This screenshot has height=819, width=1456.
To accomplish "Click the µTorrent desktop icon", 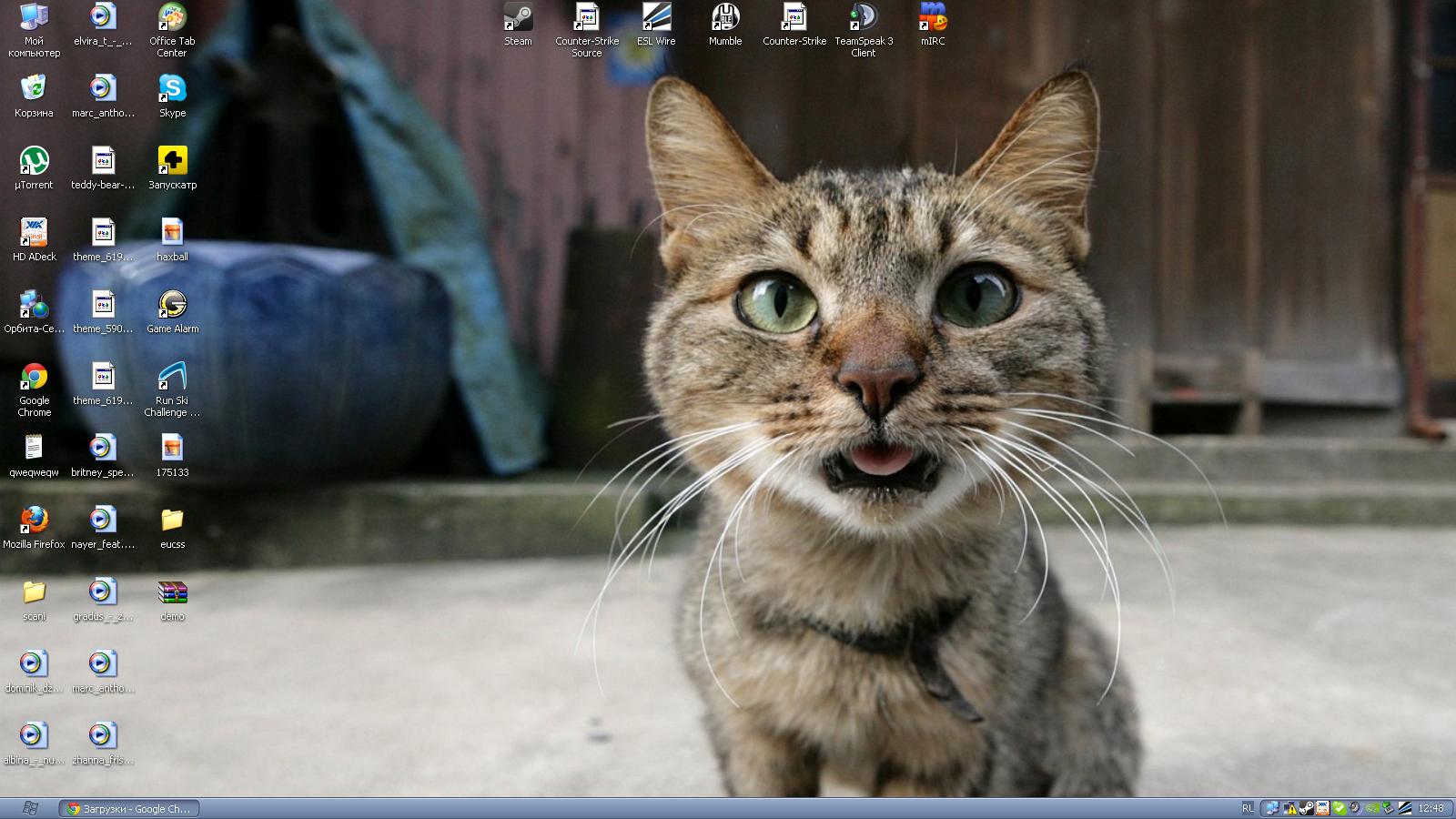I will [34, 161].
